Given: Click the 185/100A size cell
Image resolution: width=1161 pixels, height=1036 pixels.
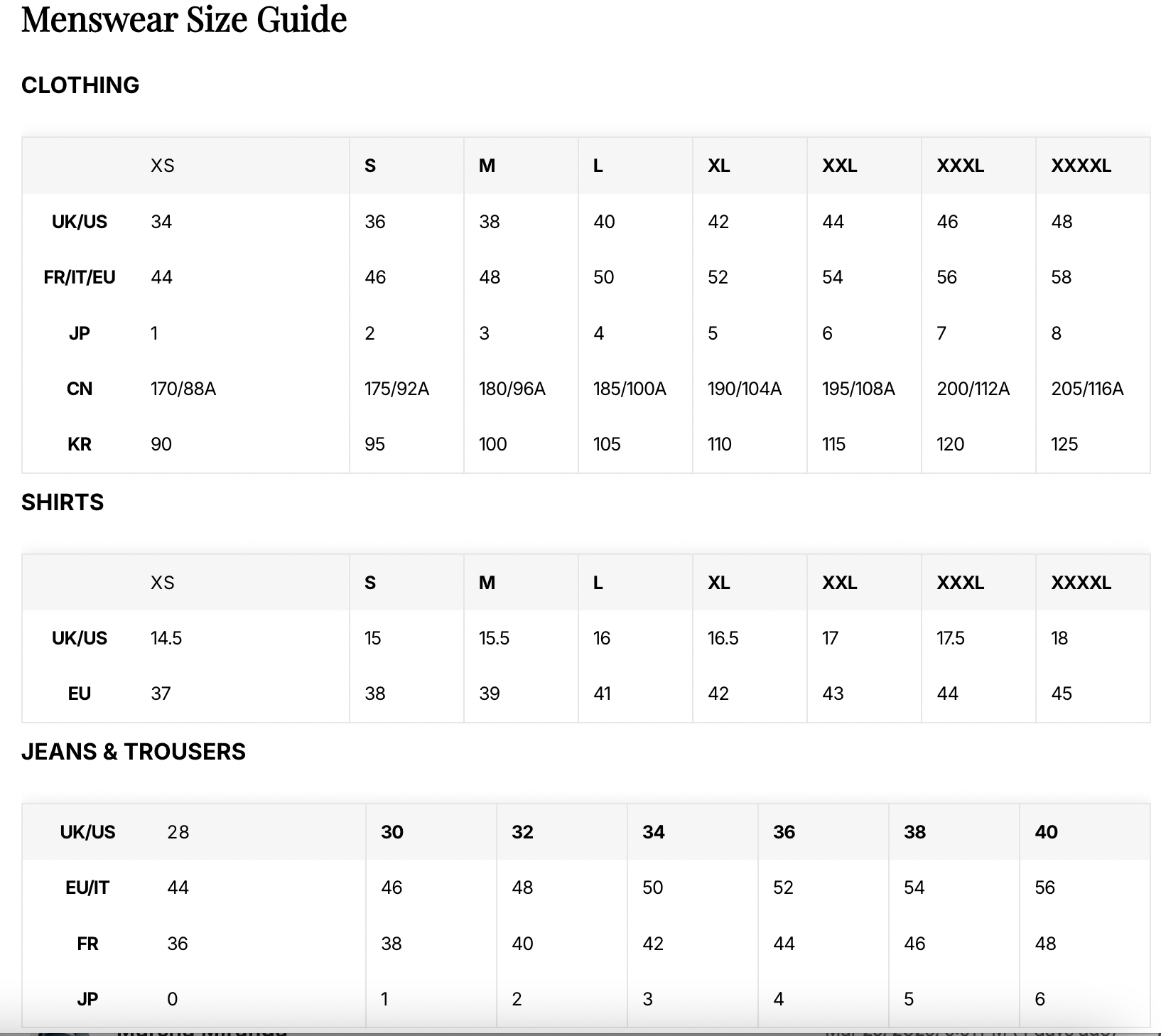Looking at the screenshot, I should (630, 389).
